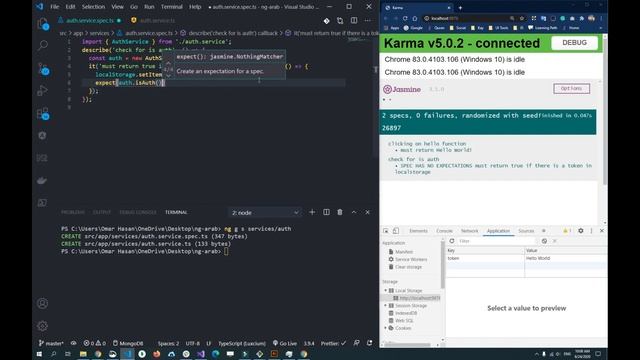
Task: Open the editor More Actions ellipsis menu
Action: [368, 20]
